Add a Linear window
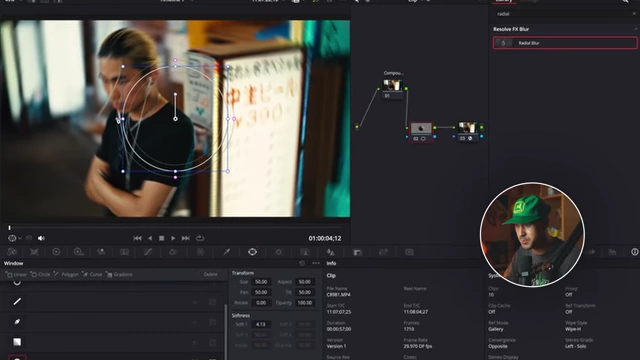640x360 pixels. tap(16, 274)
